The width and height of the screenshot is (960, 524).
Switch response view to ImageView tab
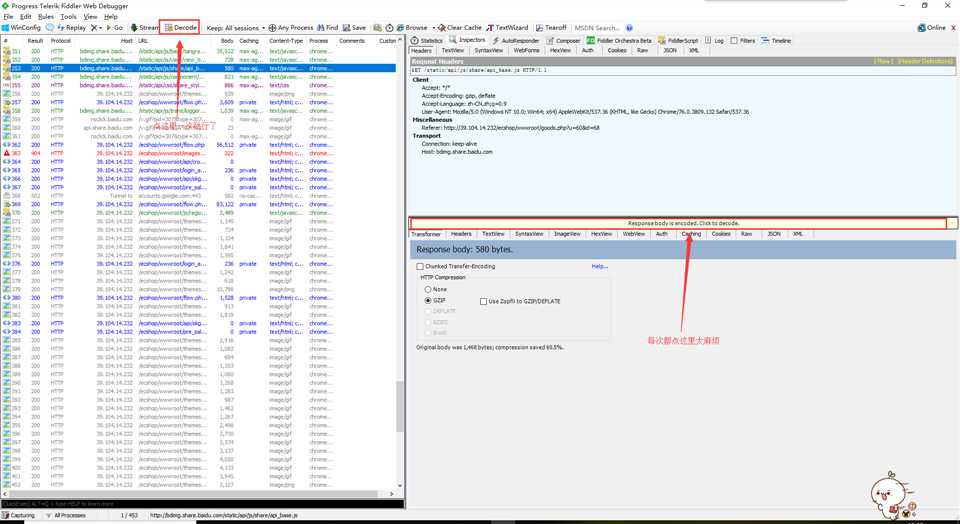pyautogui.click(x=567, y=234)
